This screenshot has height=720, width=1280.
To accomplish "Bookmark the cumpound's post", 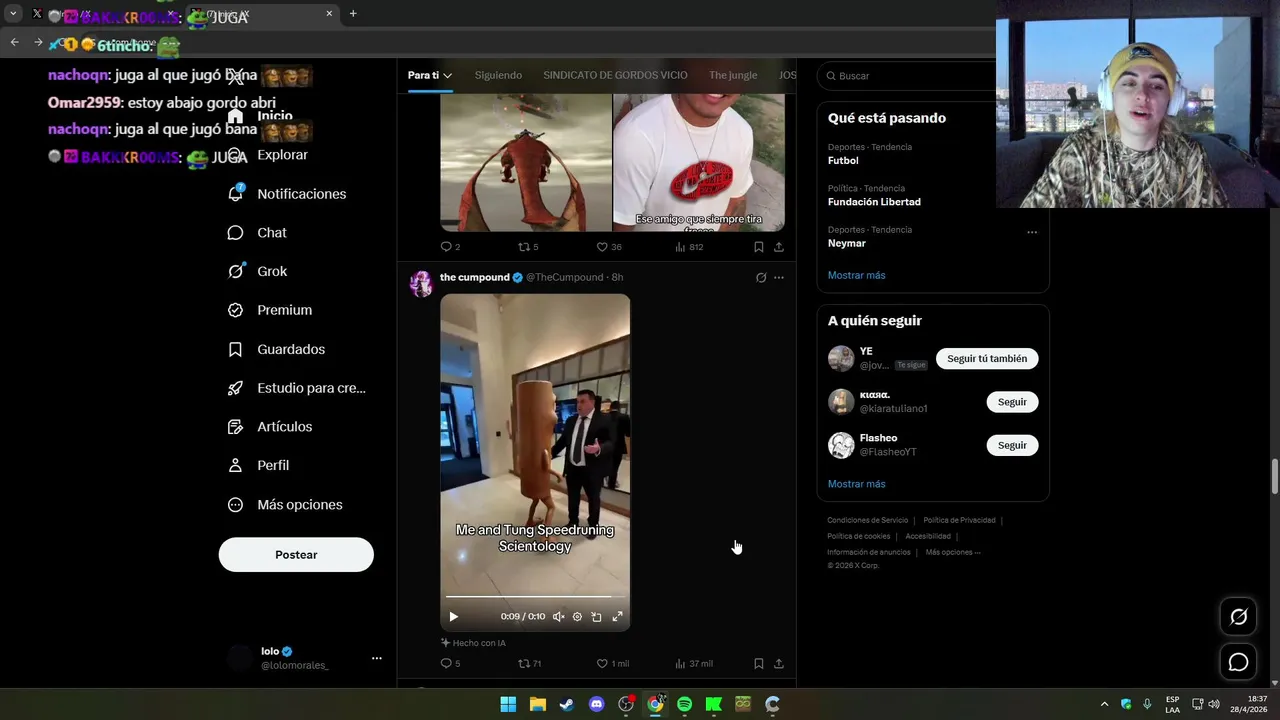I will pyautogui.click(x=759, y=664).
